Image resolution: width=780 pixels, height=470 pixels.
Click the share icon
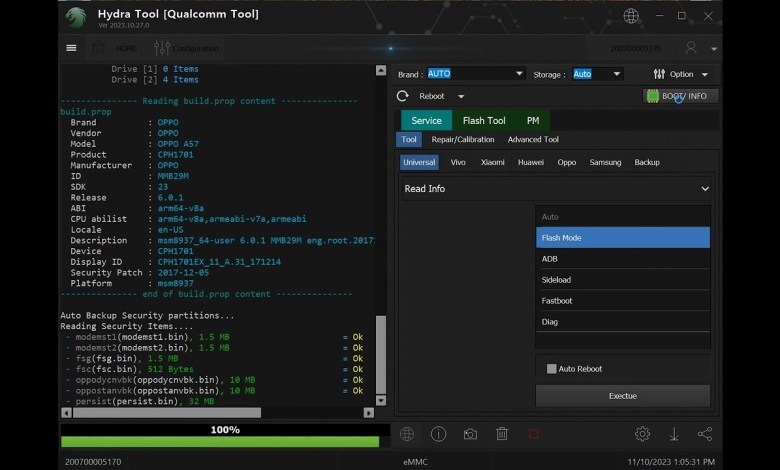pyautogui.click(x=705, y=434)
